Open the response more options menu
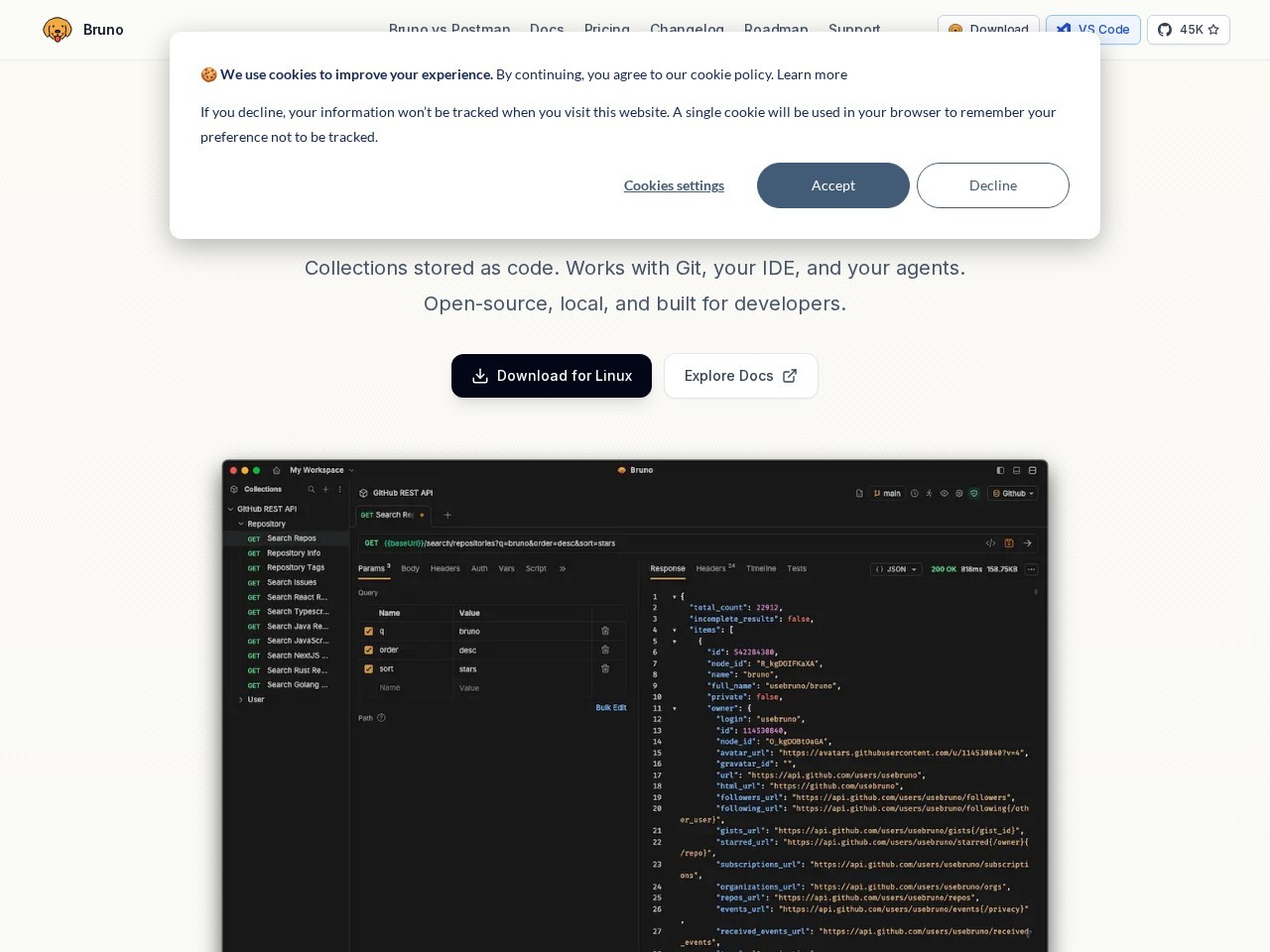The image size is (1270, 952). tap(1032, 569)
